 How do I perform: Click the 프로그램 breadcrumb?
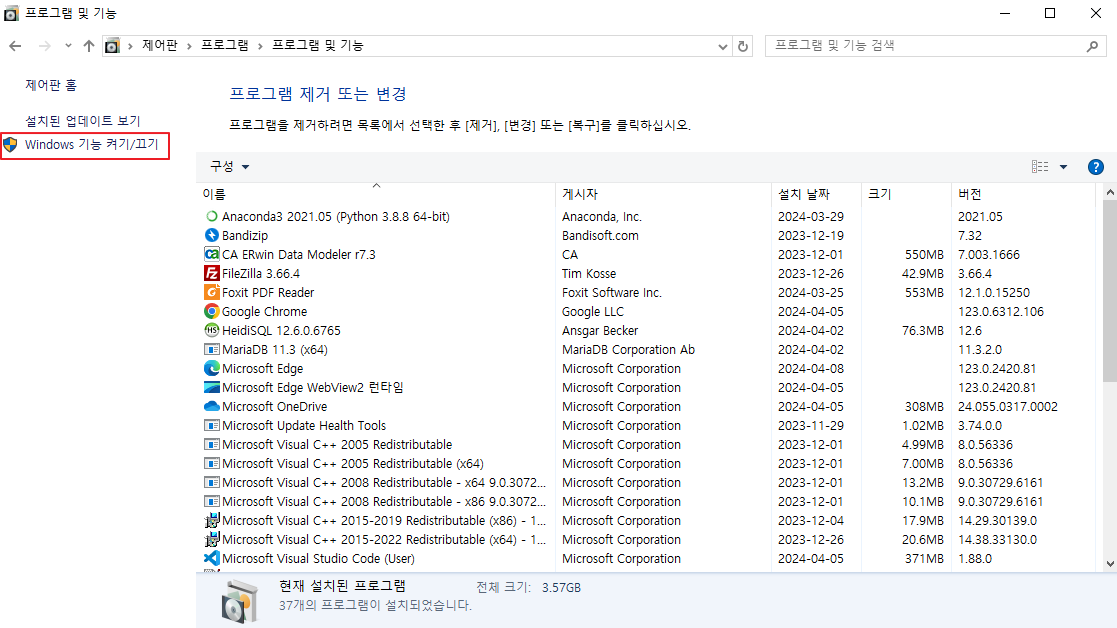(x=224, y=46)
